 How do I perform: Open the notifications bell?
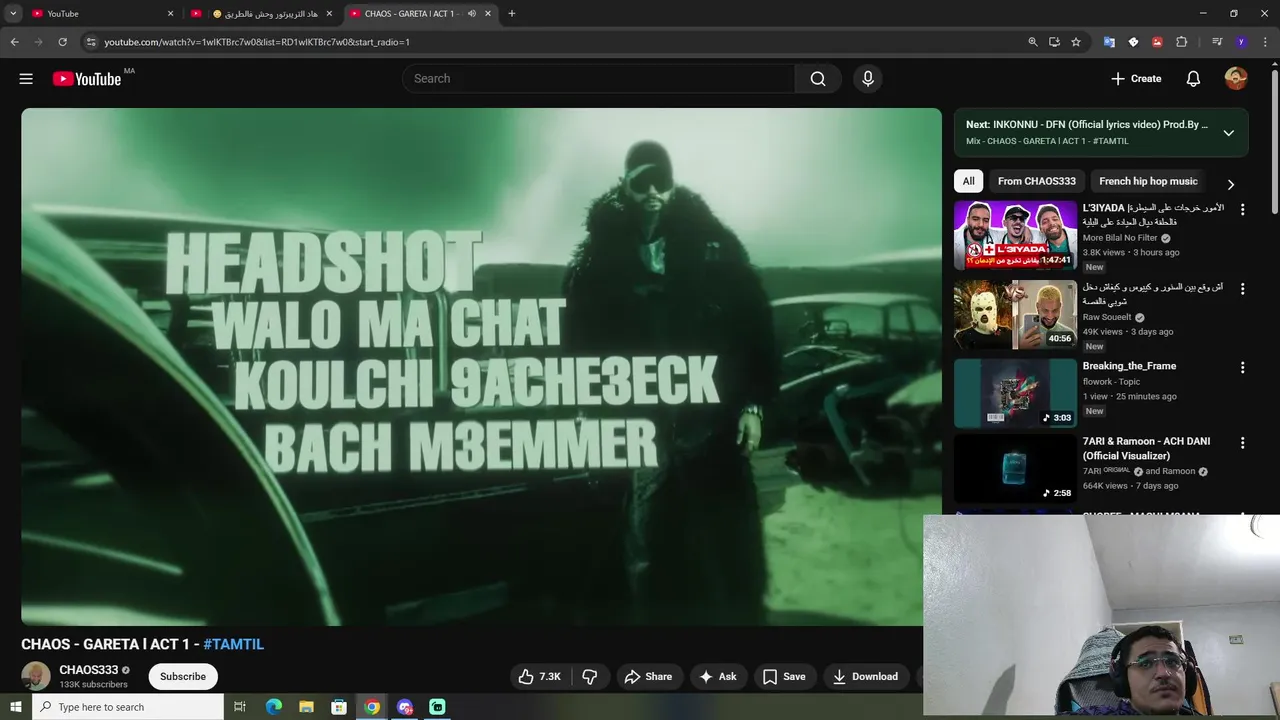[1193, 79]
